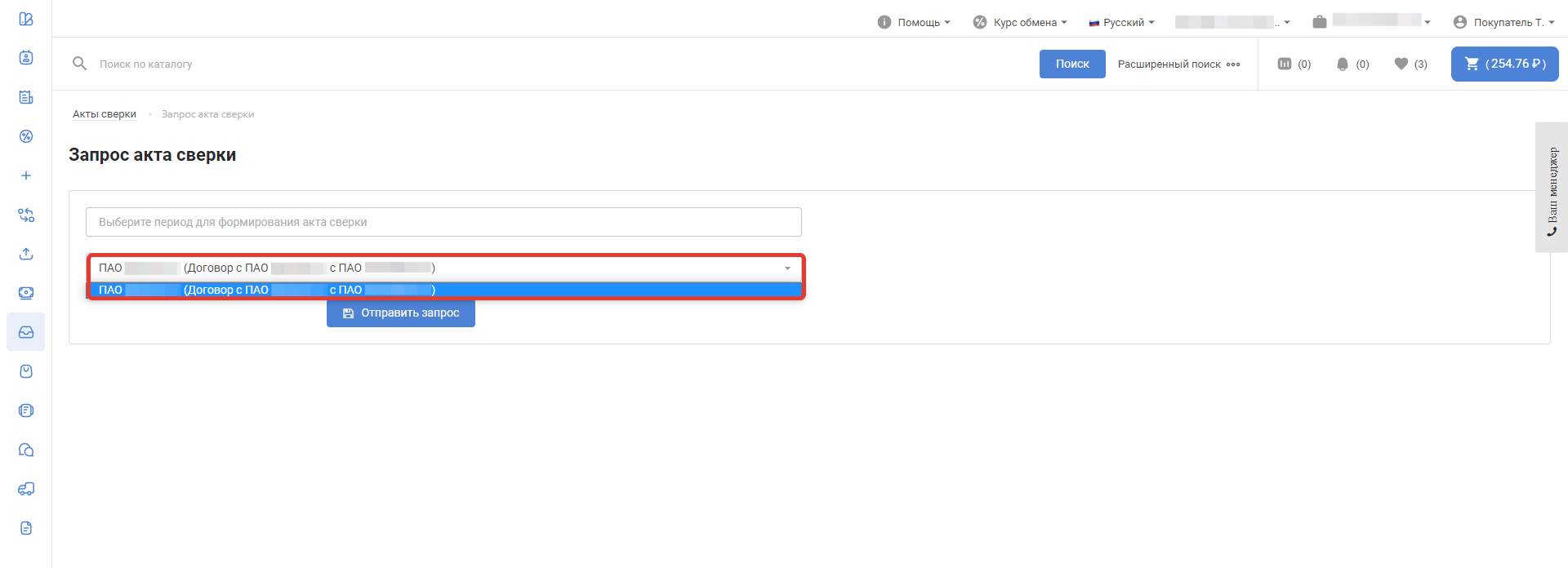
Task: Open the upload icon in sidebar
Action: (26, 254)
